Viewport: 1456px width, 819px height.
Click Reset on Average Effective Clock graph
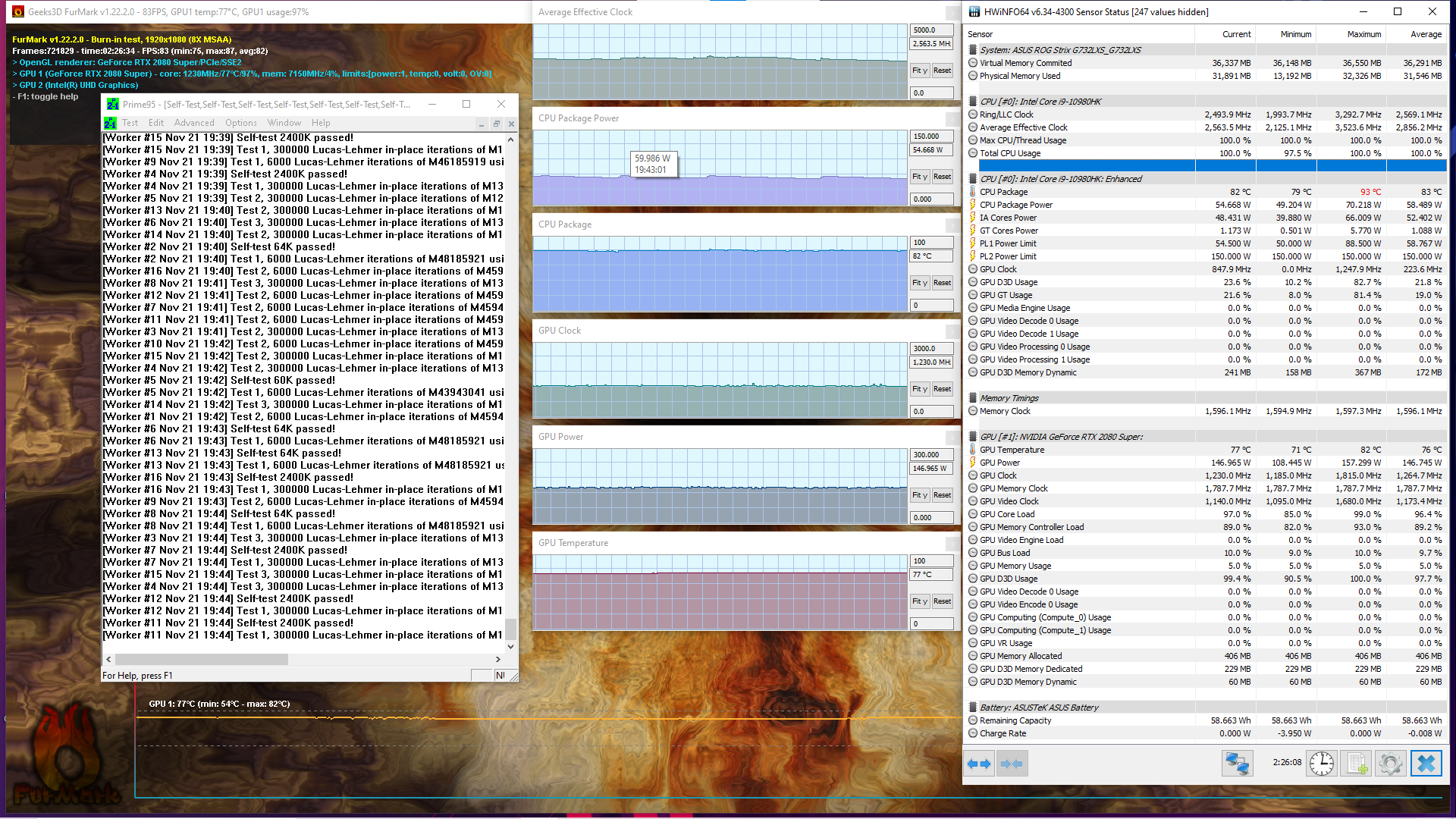coord(942,71)
